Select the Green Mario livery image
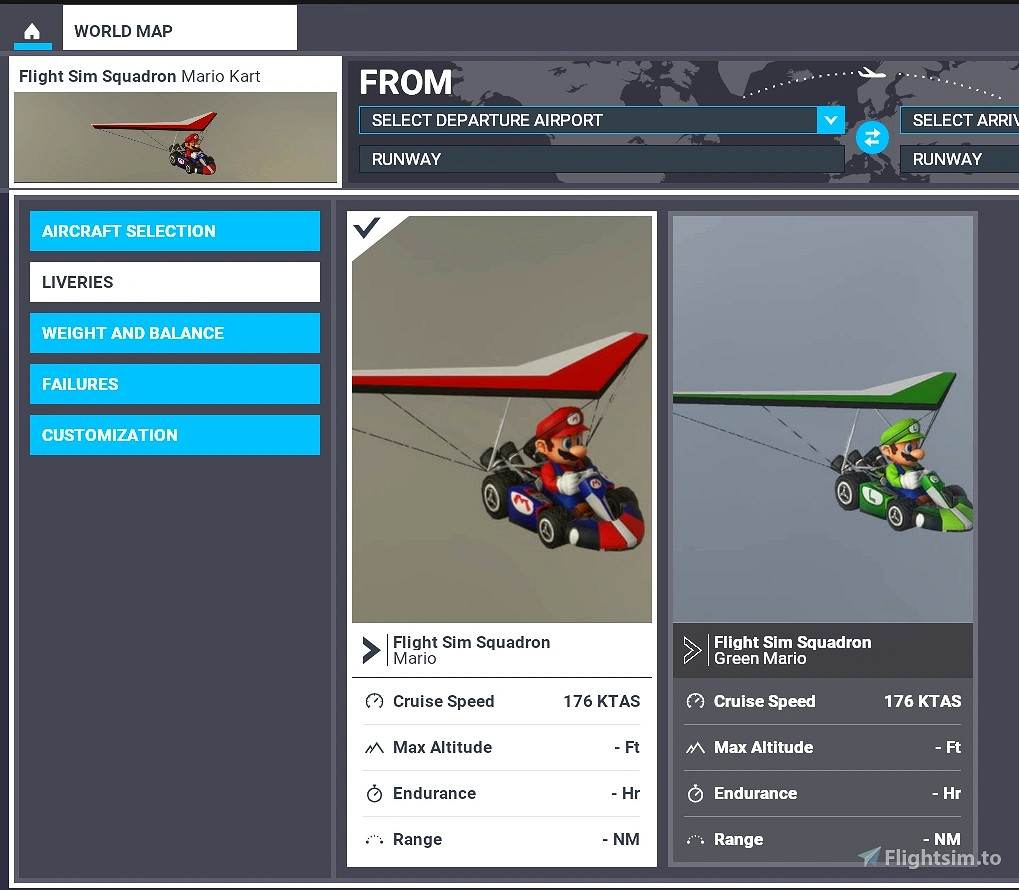 click(x=822, y=420)
